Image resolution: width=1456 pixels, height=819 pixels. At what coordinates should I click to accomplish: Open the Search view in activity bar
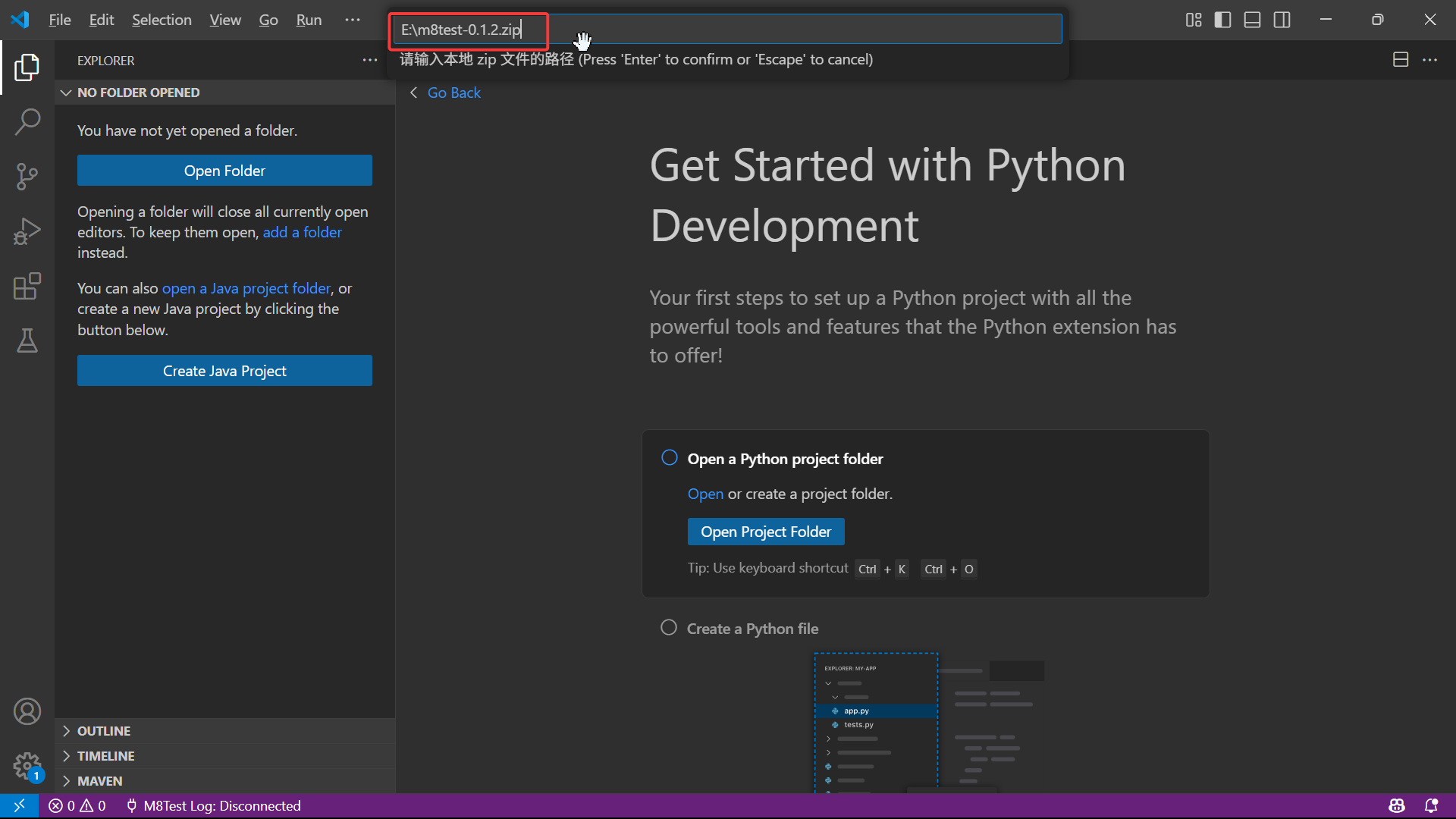(27, 122)
